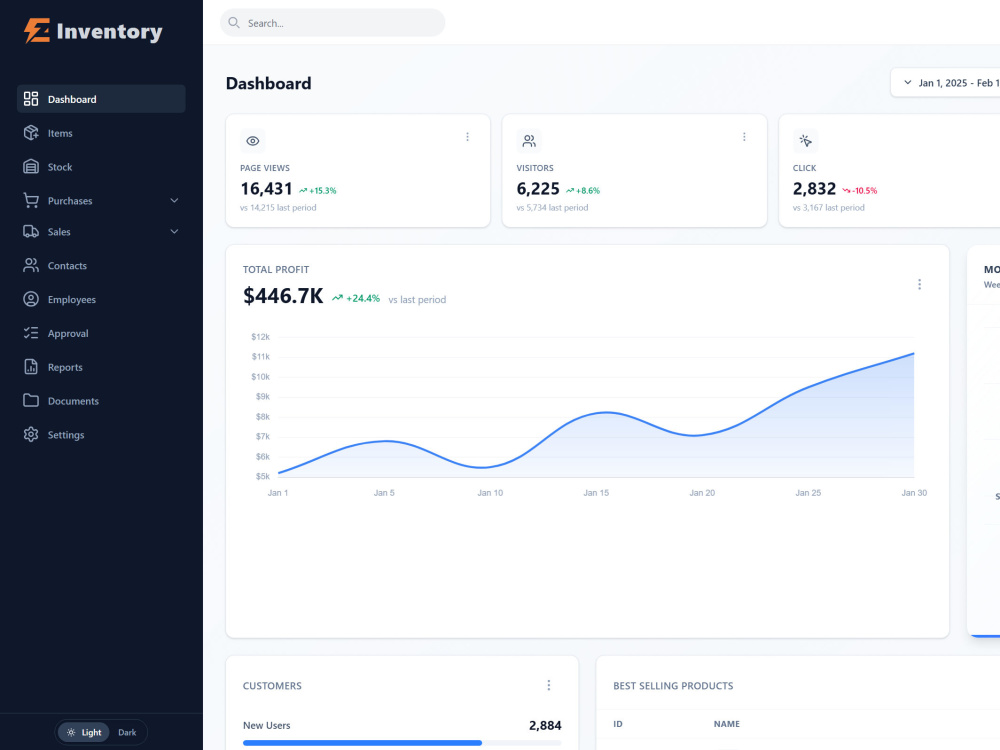Click the Settings gear icon

coord(31,434)
